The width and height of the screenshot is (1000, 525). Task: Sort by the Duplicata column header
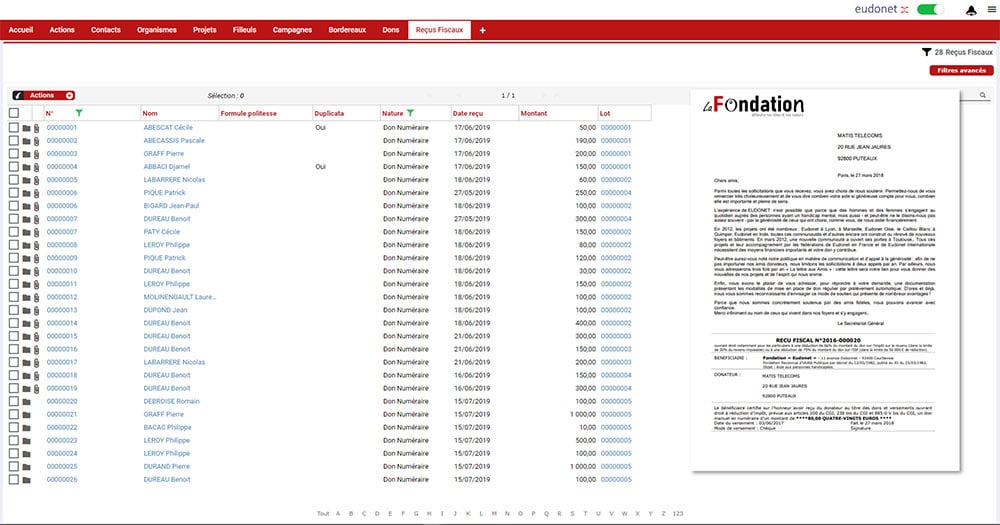pyautogui.click(x=329, y=114)
